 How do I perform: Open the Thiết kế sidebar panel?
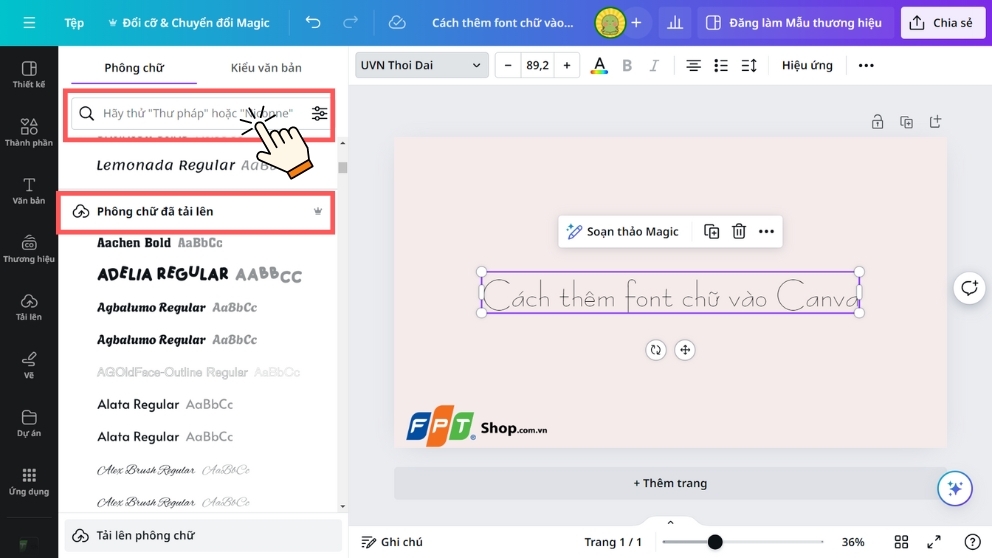pyautogui.click(x=29, y=75)
